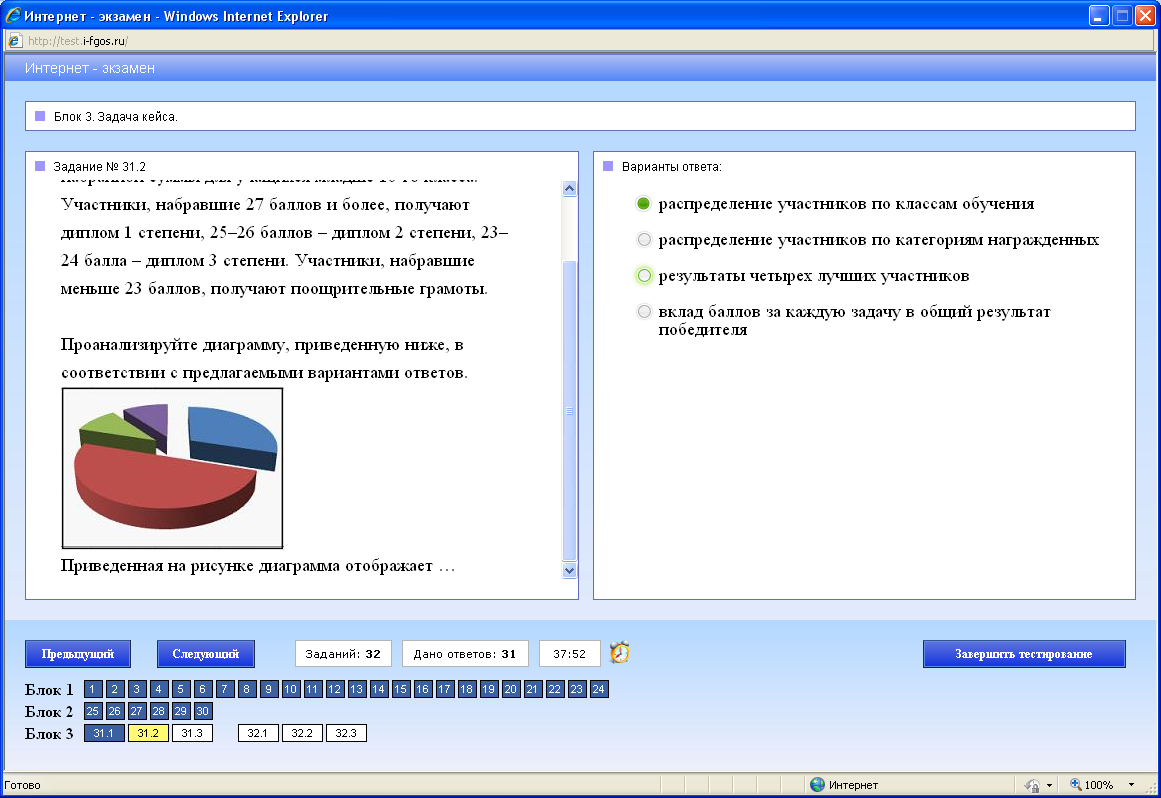Click the zoom magnifier icon in status bar

point(1075,785)
